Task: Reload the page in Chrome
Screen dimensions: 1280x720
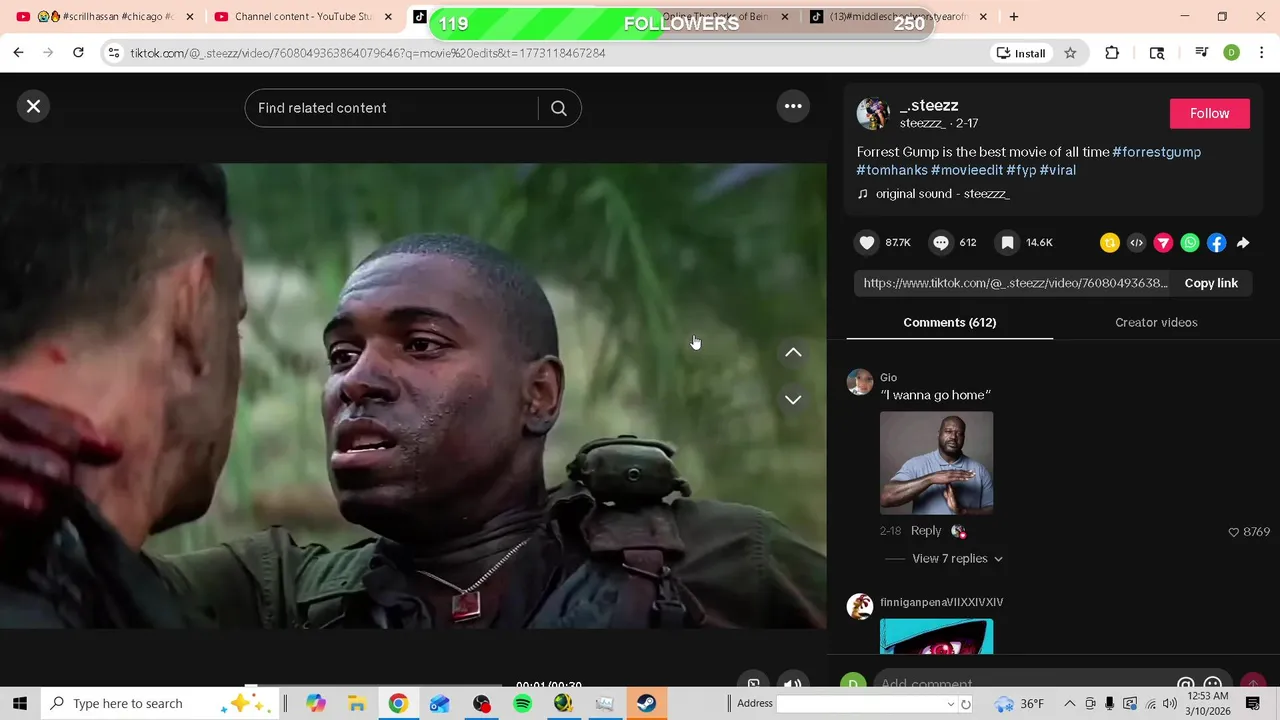Action: click(x=78, y=53)
